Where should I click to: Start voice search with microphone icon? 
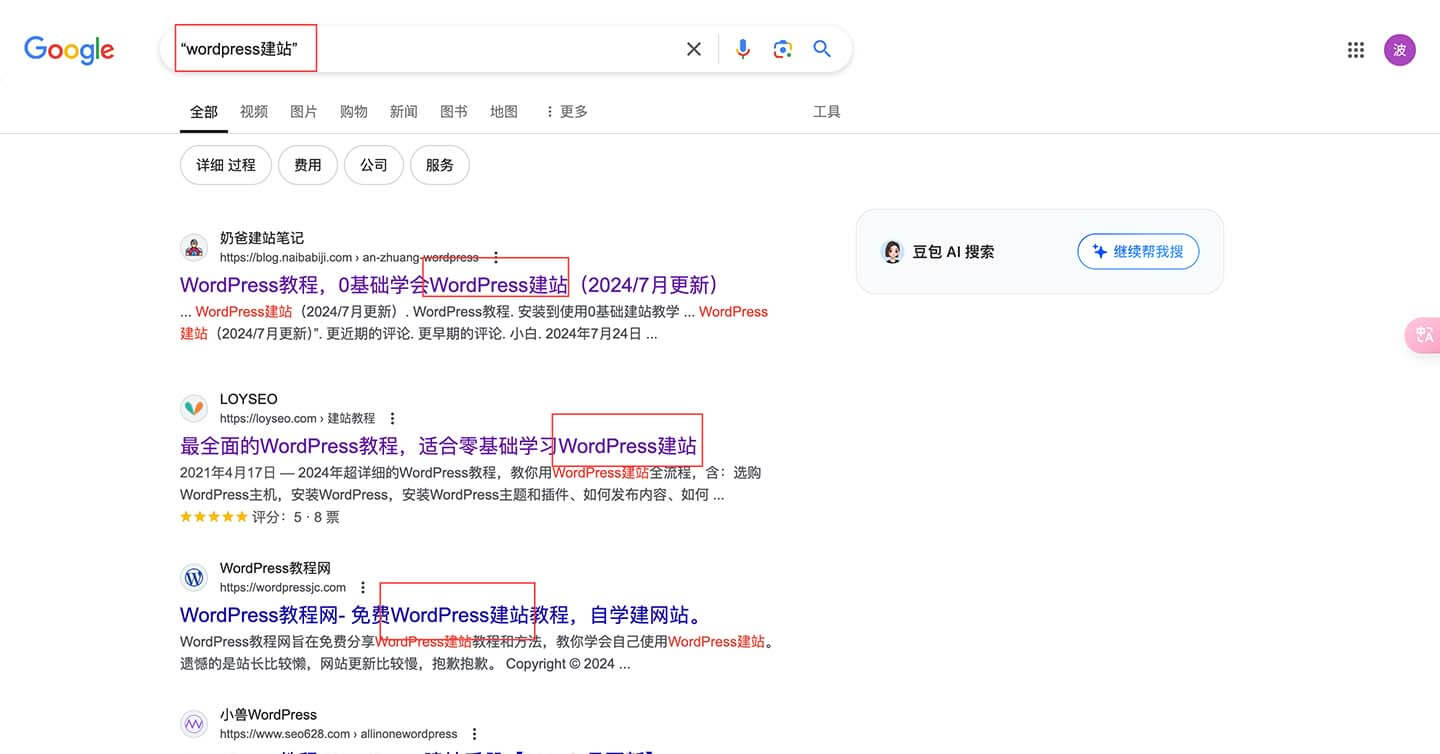pyautogui.click(x=742, y=49)
